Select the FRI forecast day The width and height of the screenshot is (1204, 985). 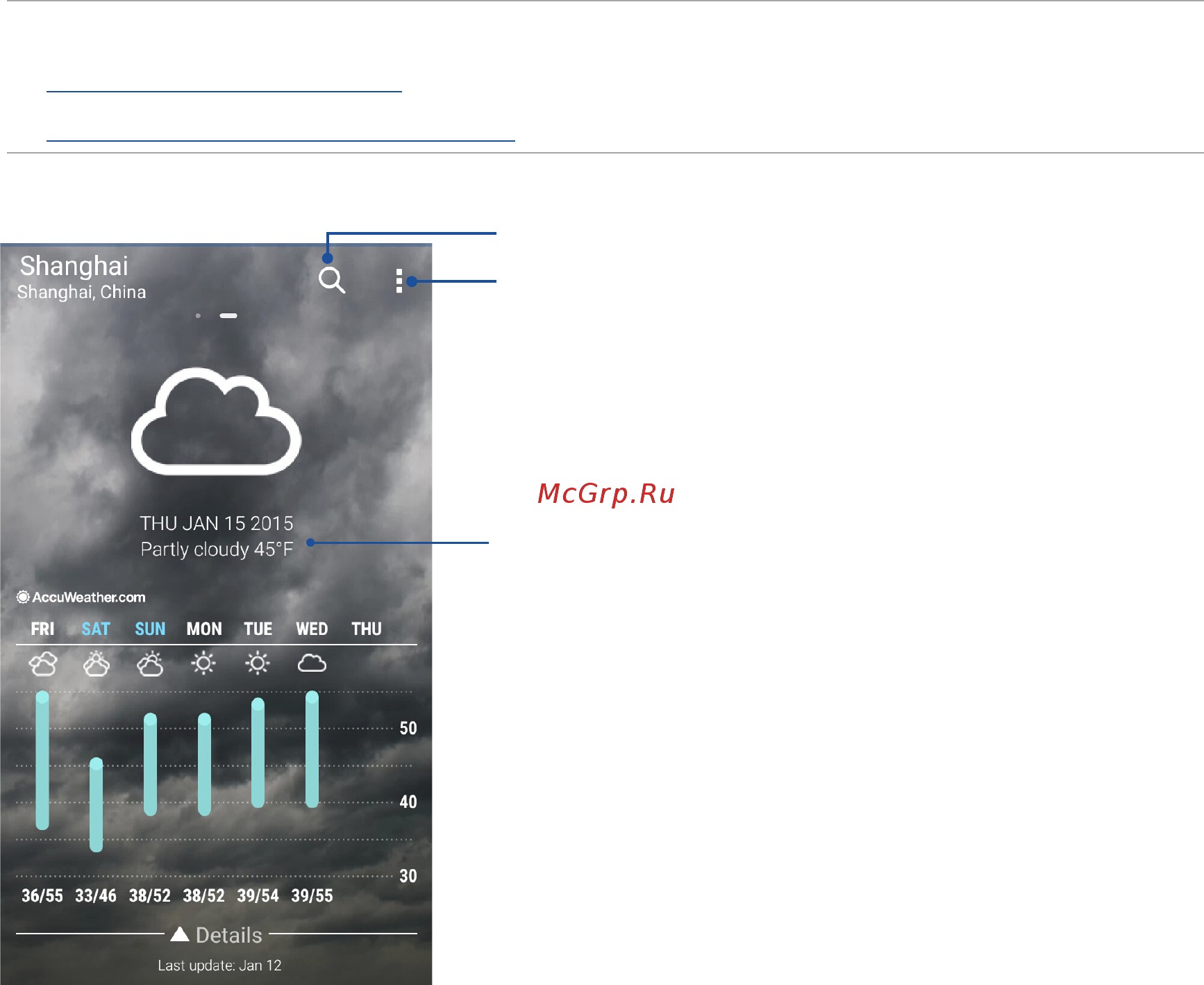(x=42, y=629)
